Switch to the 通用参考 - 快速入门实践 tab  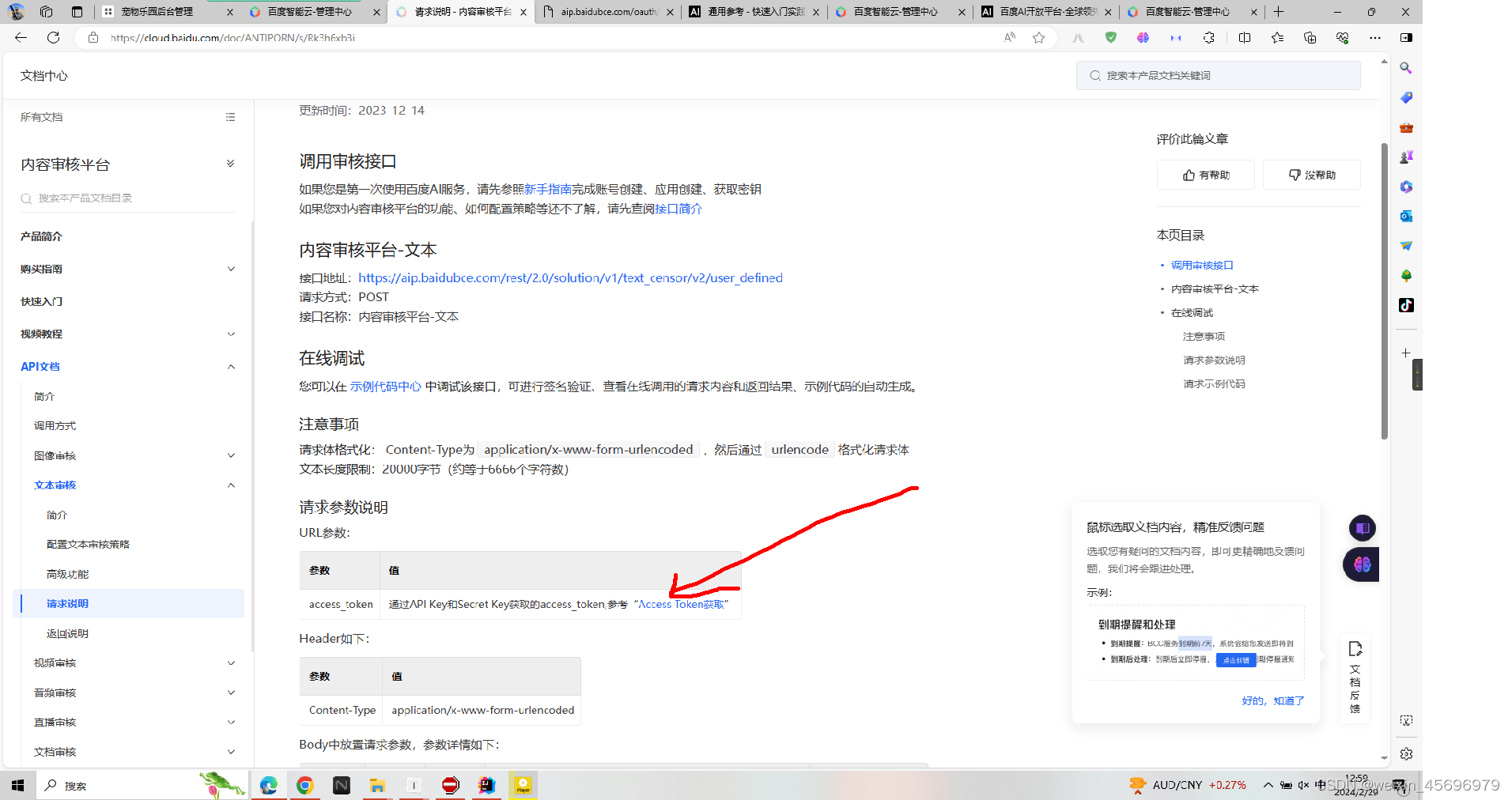pyautogui.click(x=755, y=12)
